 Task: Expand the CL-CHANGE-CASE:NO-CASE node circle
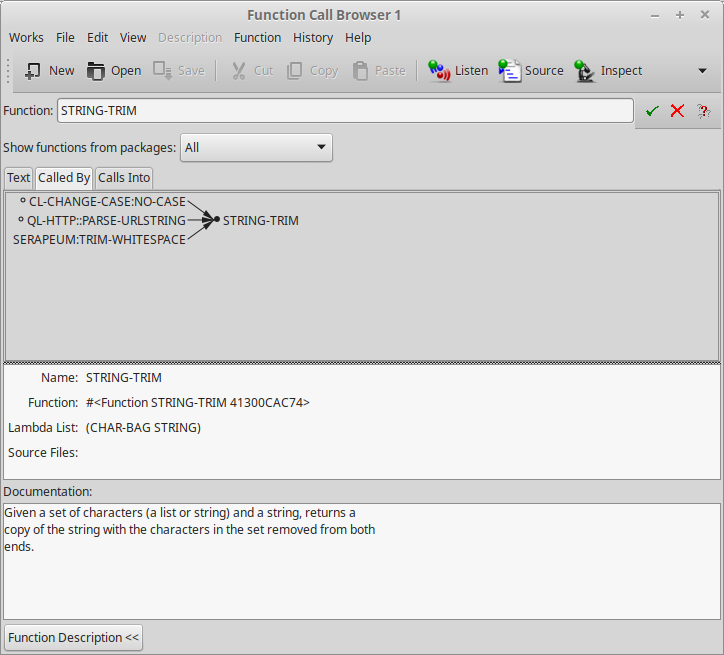click(x=23, y=201)
